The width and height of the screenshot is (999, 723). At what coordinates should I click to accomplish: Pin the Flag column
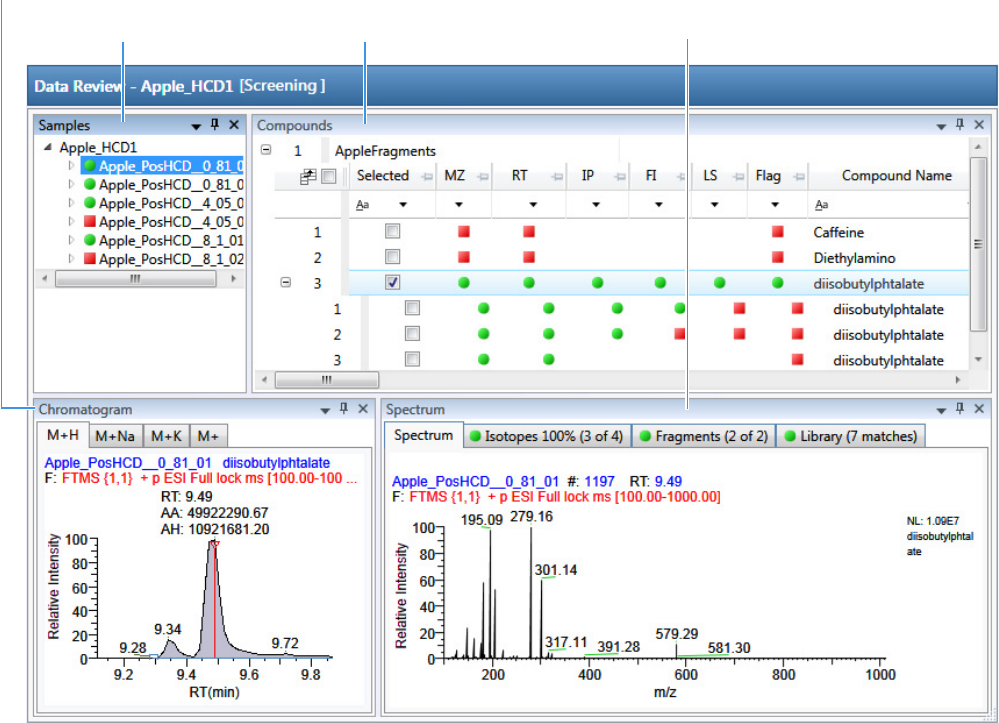799,177
